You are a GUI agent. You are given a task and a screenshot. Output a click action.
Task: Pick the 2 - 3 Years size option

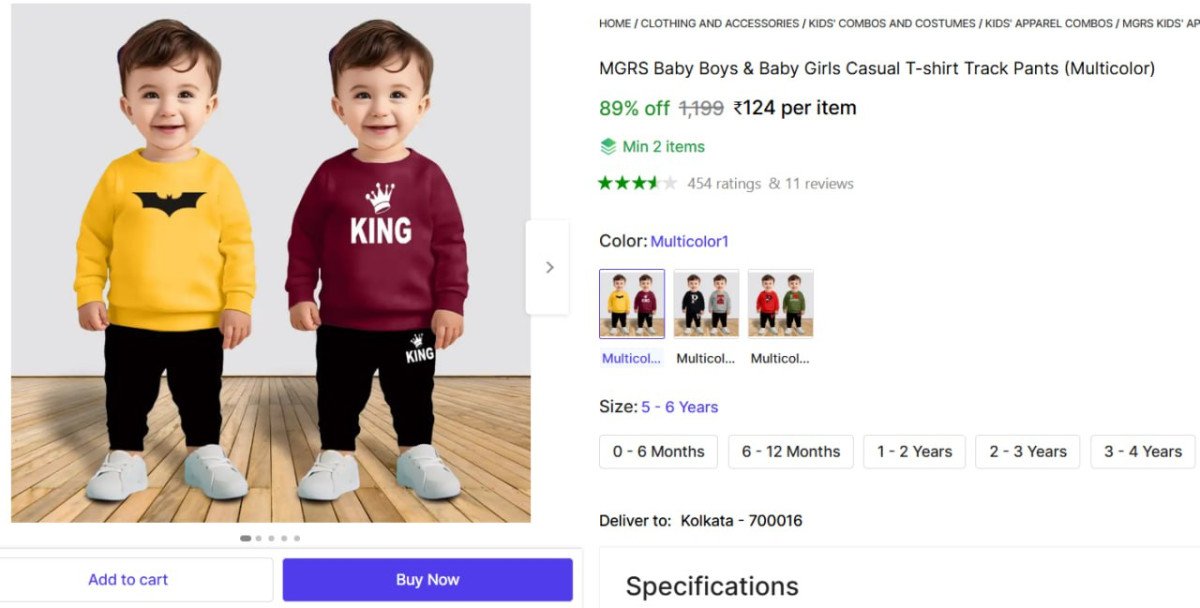pyautogui.click(x=1028, y=452)
